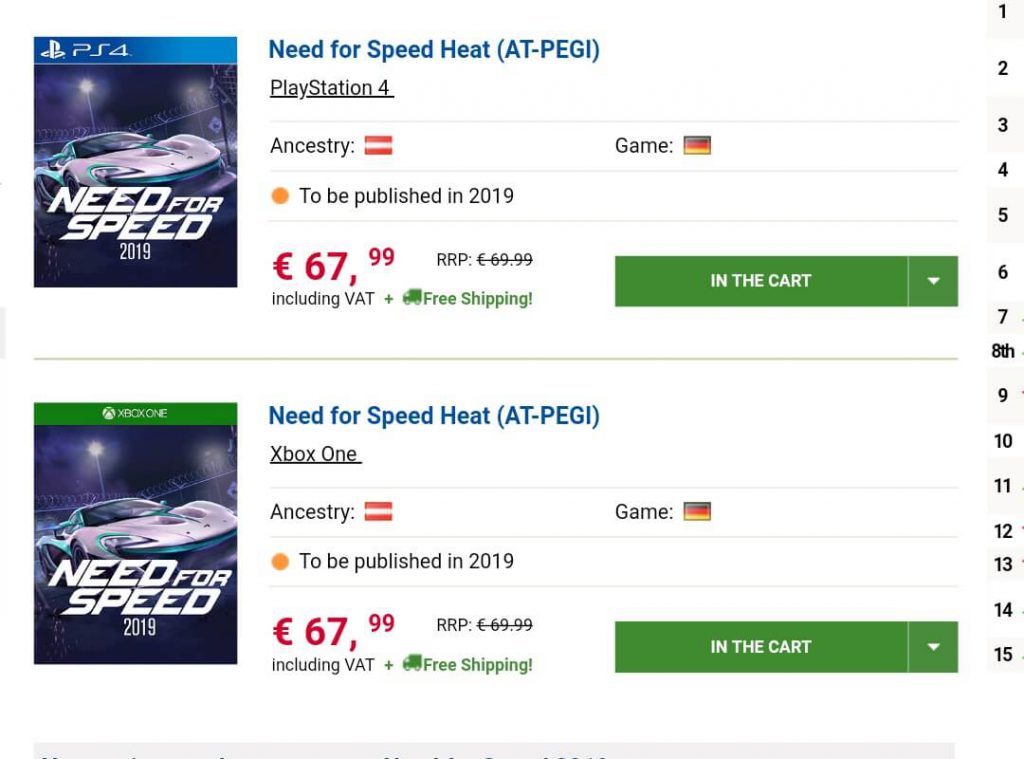Open the PS4 Need for Speed Heat title link
1024x759 pixels.
pyautogui.click(x=433, y=50)
